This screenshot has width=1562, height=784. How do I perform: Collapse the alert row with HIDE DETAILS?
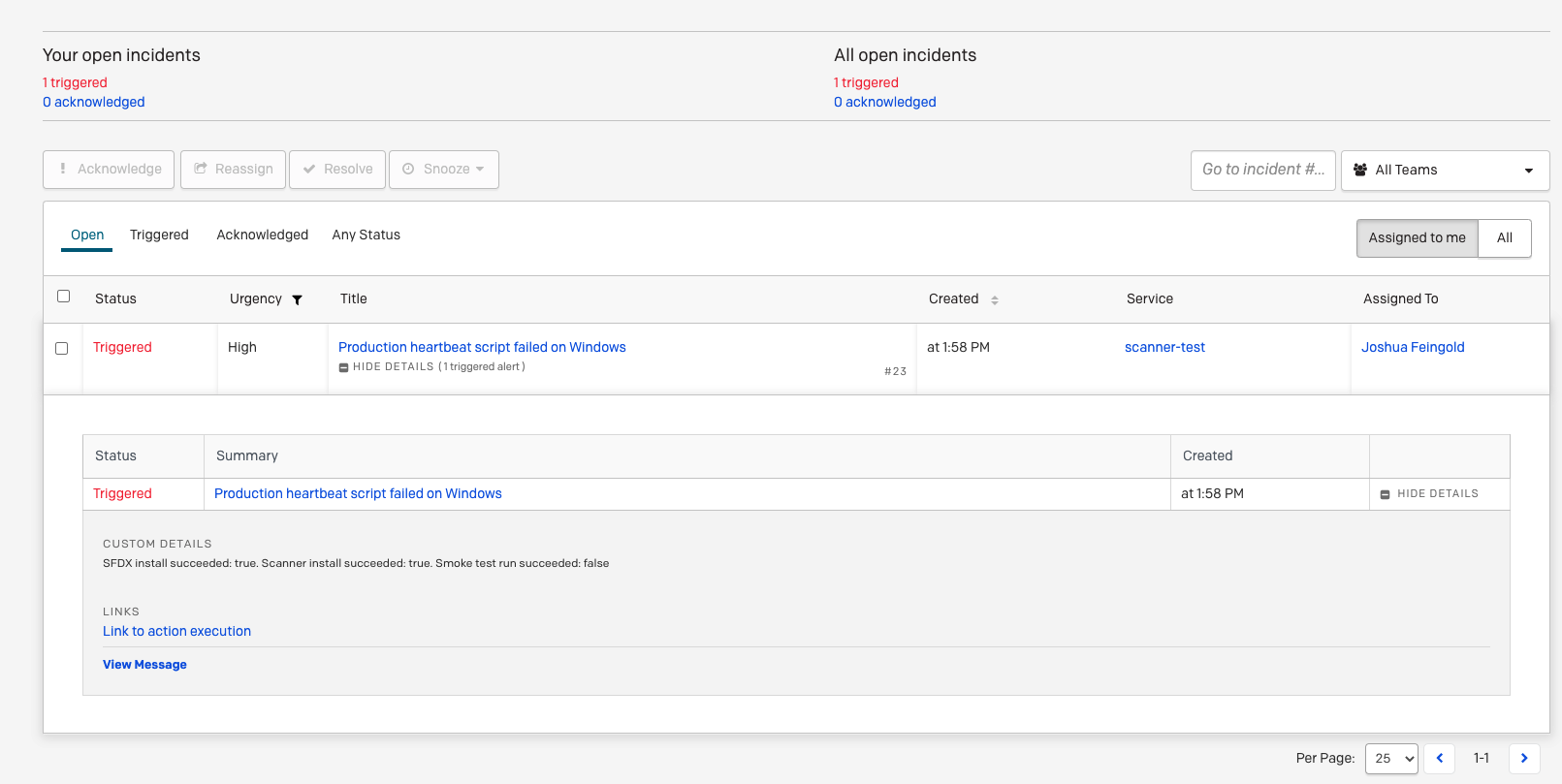pos(1430,494)
